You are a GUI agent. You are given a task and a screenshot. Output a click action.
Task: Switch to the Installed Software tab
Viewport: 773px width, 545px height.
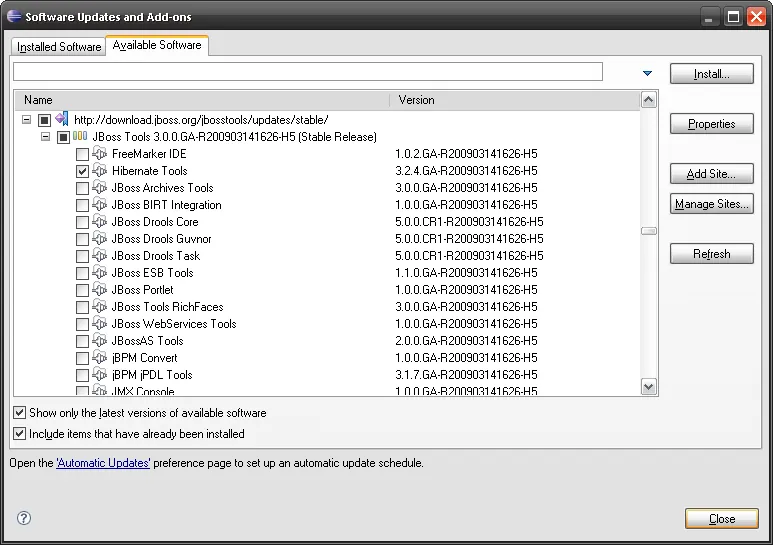[x=59, y=47]
